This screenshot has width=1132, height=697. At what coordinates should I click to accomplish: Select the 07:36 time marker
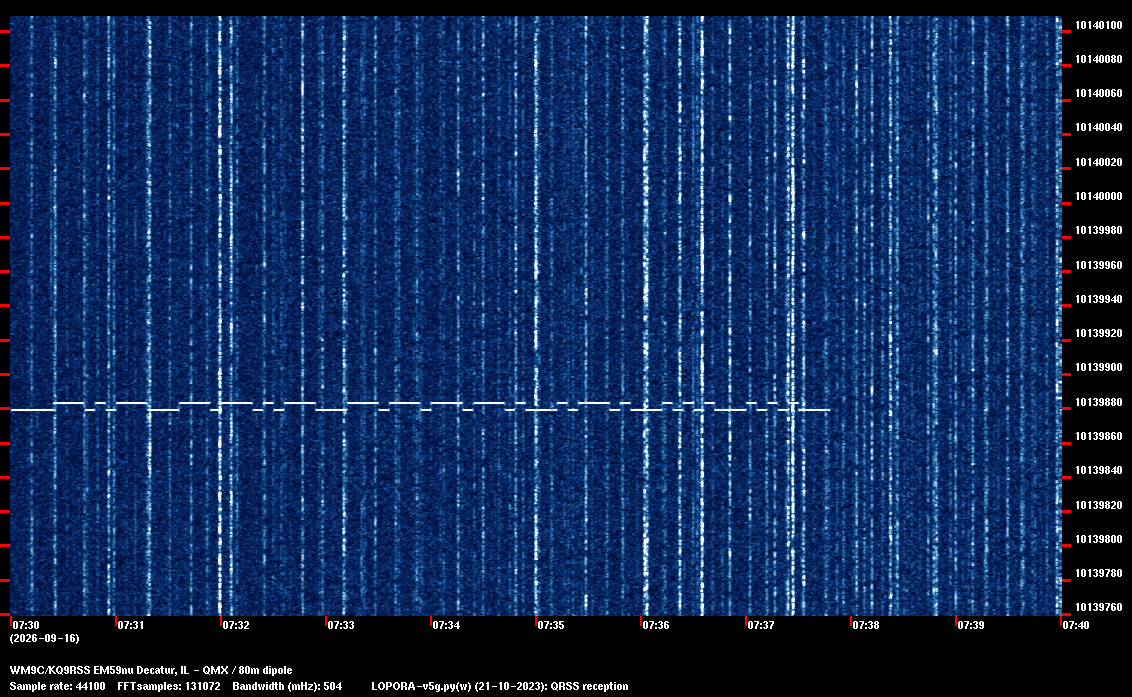(656, 625)
